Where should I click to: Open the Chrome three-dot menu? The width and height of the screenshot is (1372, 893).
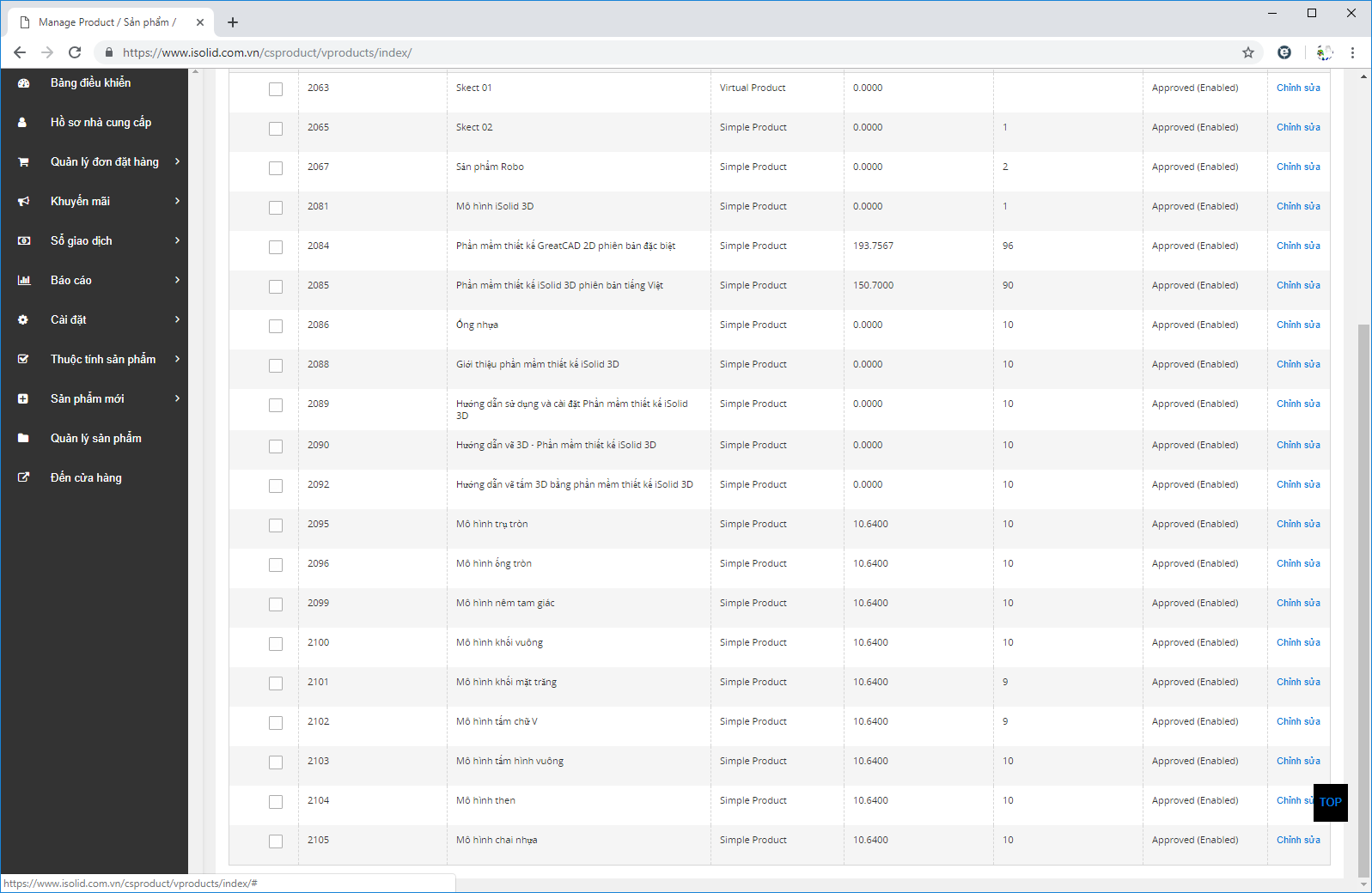[x=1352, y=52]
